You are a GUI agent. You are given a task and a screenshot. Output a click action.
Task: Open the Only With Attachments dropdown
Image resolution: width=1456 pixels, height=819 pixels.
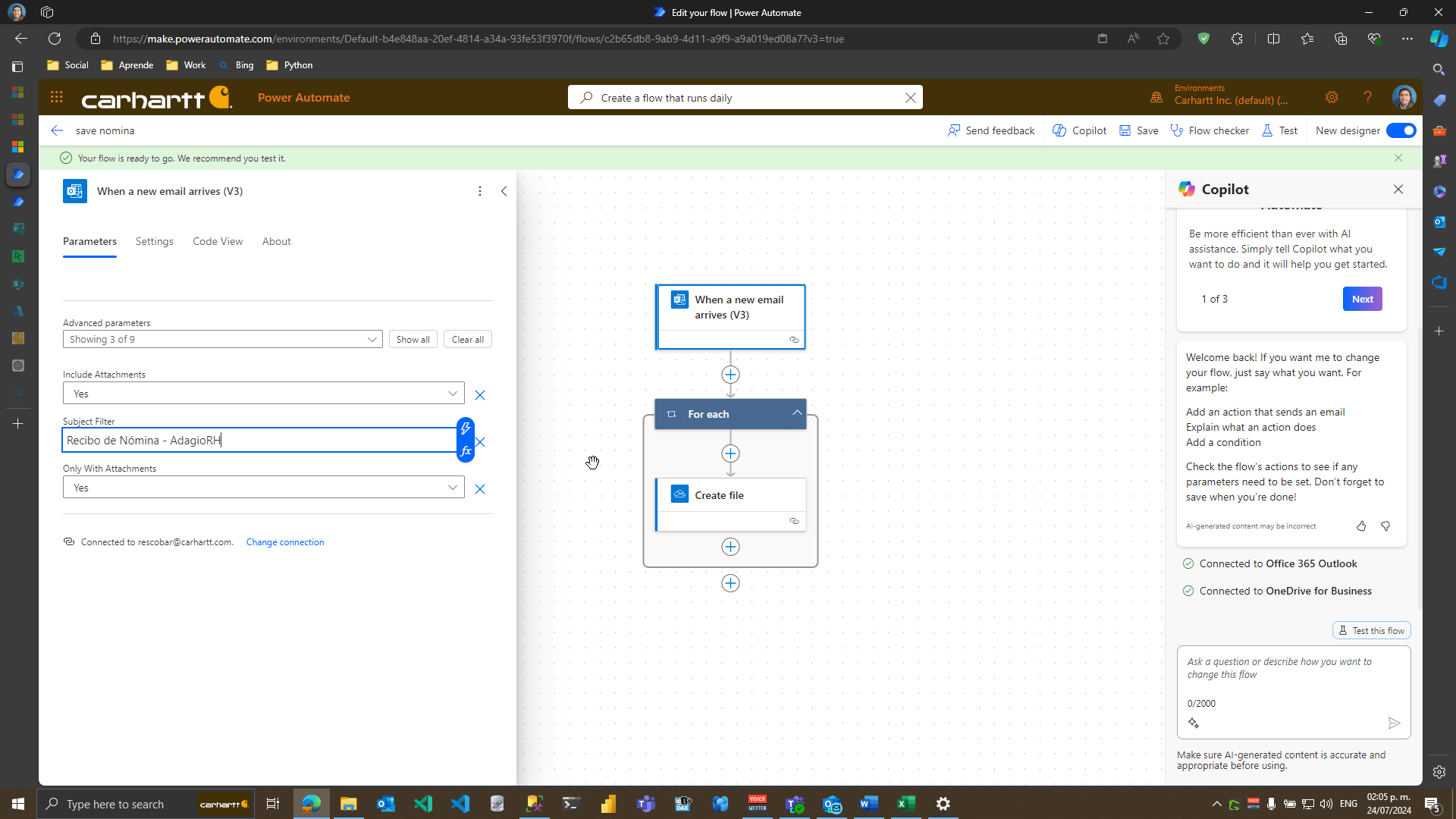(264, 488)
